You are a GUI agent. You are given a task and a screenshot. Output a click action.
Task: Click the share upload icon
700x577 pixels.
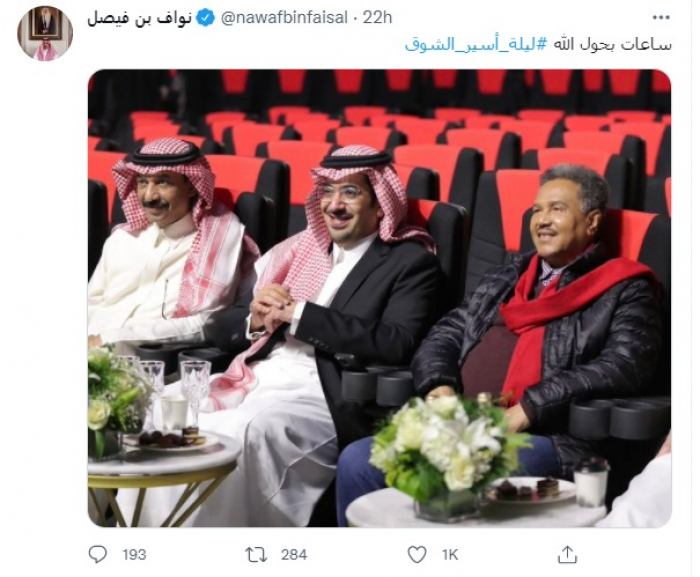[567, 554]
